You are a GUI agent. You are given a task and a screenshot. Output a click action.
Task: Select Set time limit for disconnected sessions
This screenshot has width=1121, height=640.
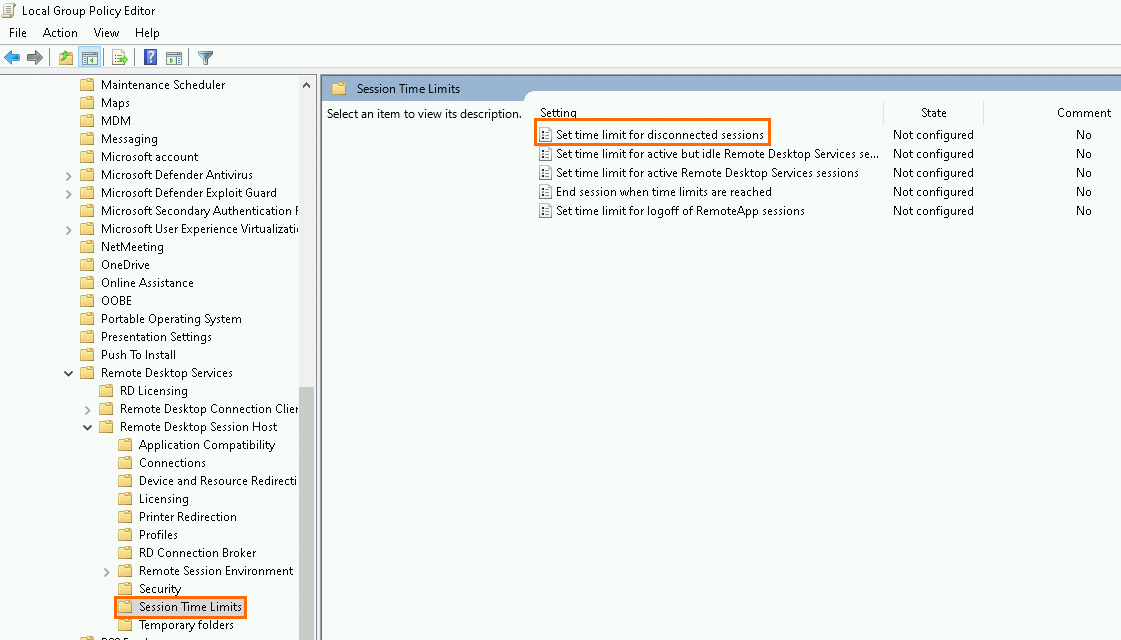[x=660, y=134]
